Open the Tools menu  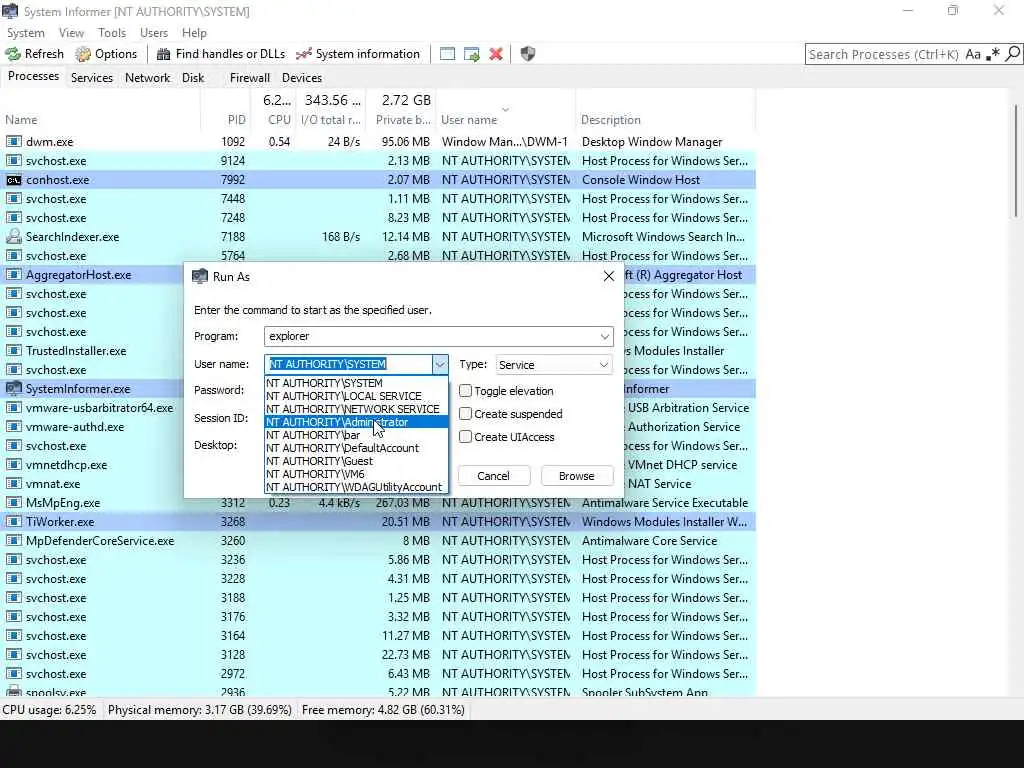tap(112, 33)
